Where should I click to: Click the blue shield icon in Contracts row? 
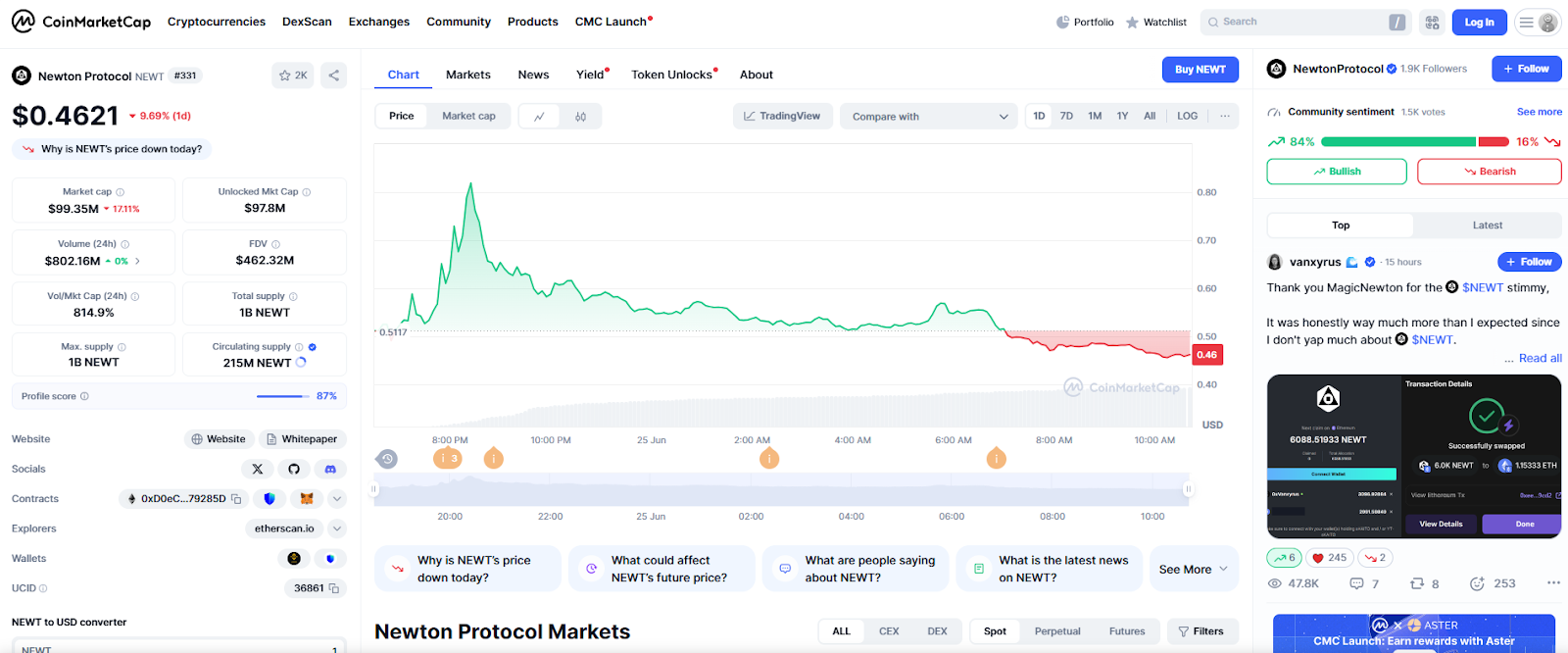269,499
